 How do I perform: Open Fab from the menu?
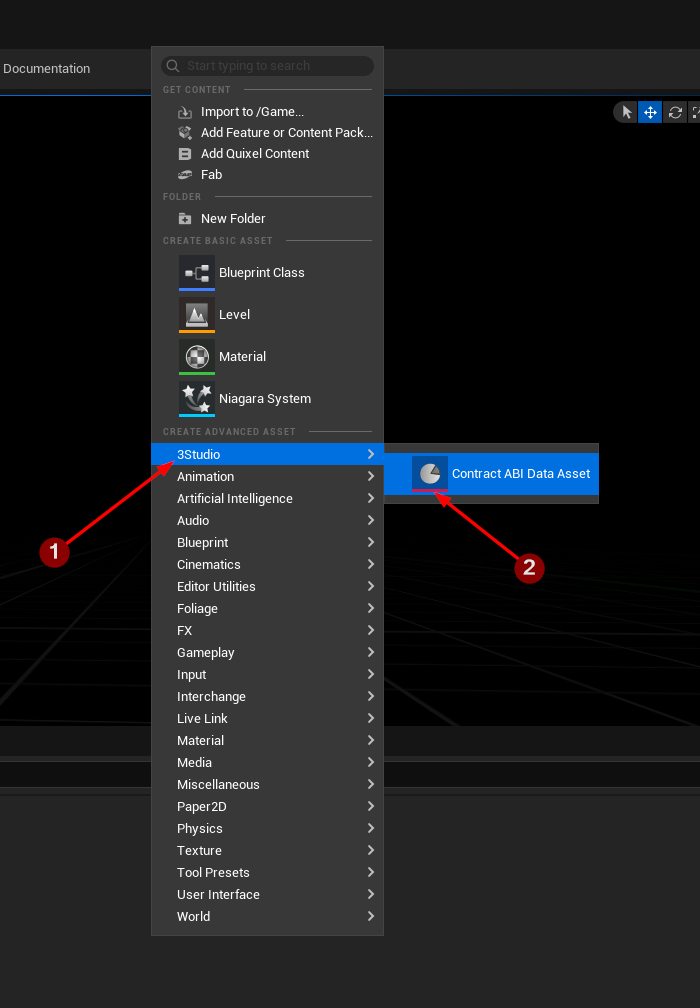tap(267, 175)
